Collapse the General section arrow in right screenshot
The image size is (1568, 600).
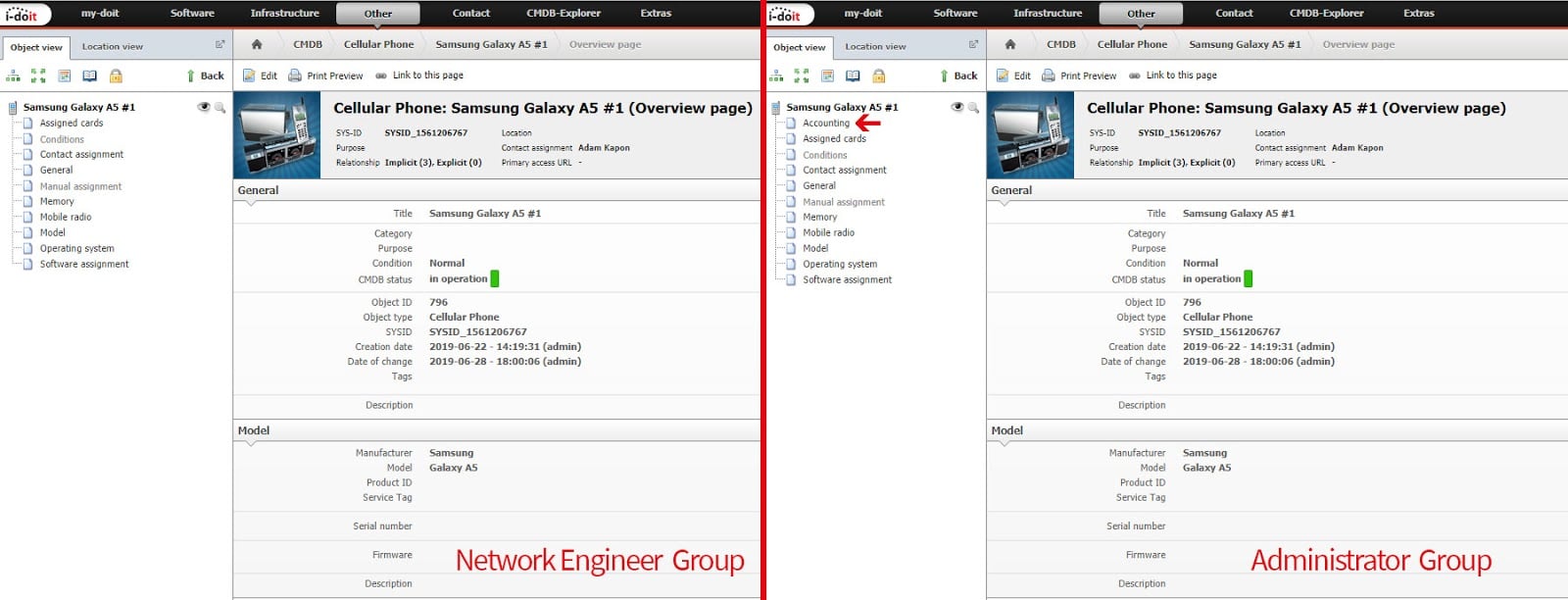tap(1004, 203)
